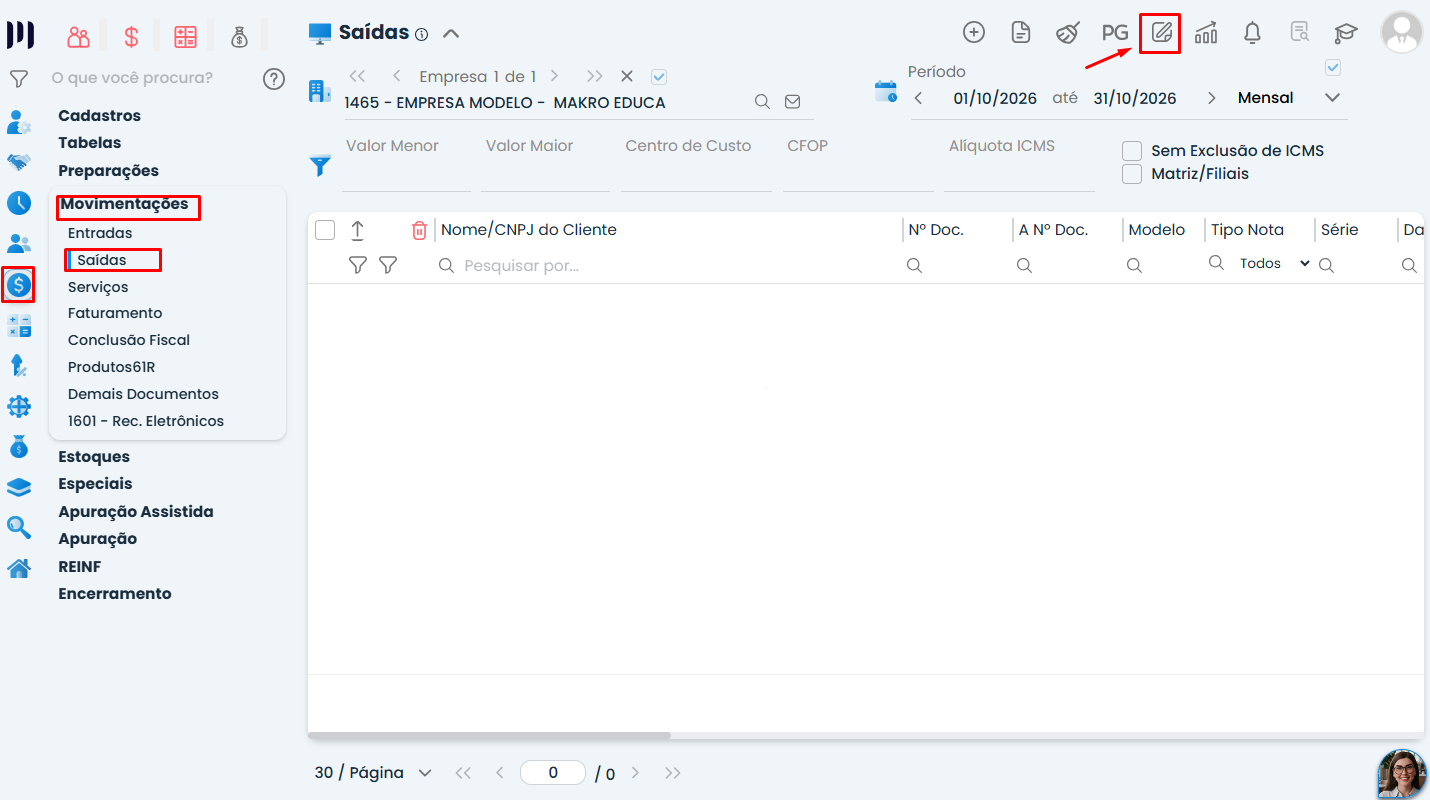The height and width of the screenshot is (800, 1430).
Task: Go to the previous period with left arrow
Action: 918,98
